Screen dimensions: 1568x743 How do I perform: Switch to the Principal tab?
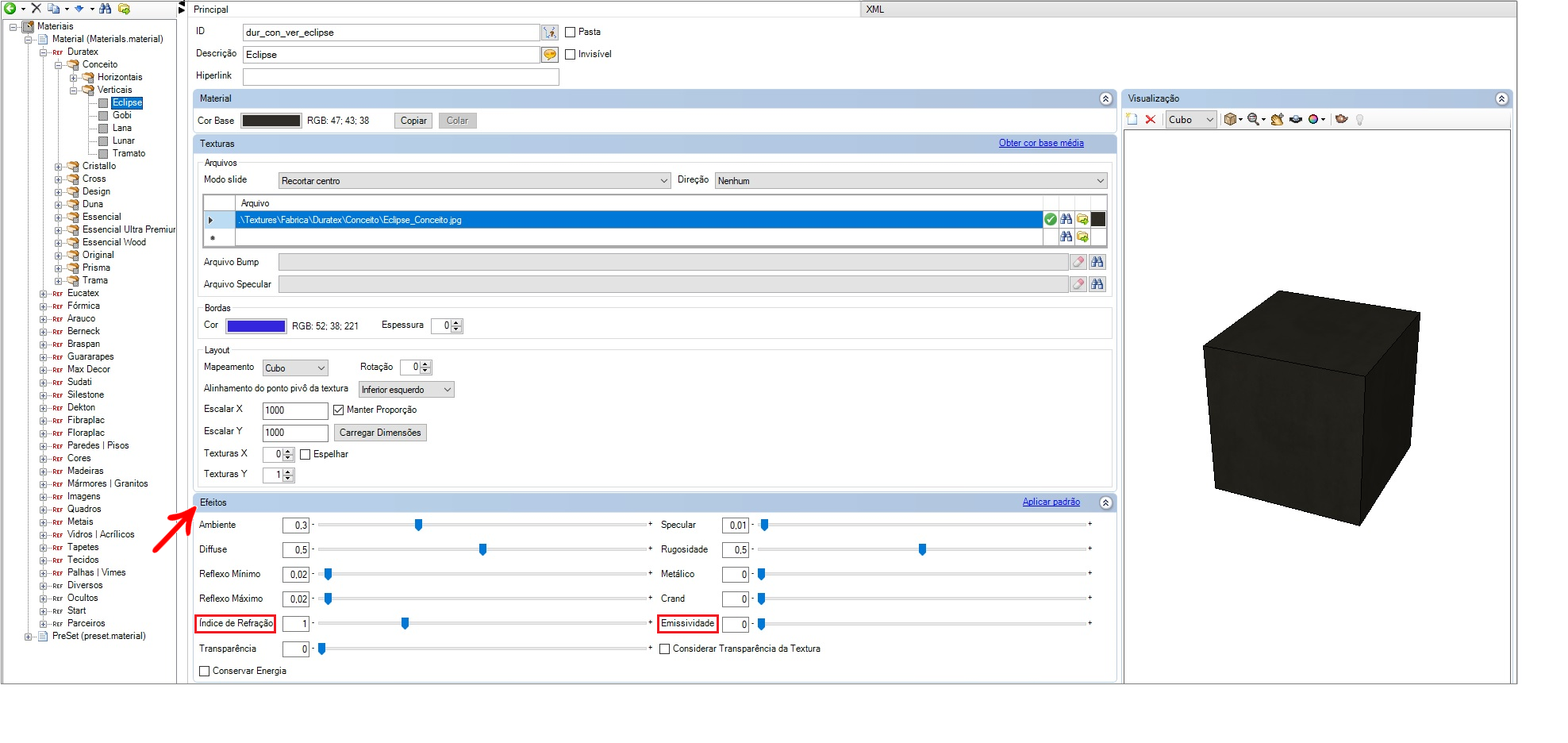[211, 10]
